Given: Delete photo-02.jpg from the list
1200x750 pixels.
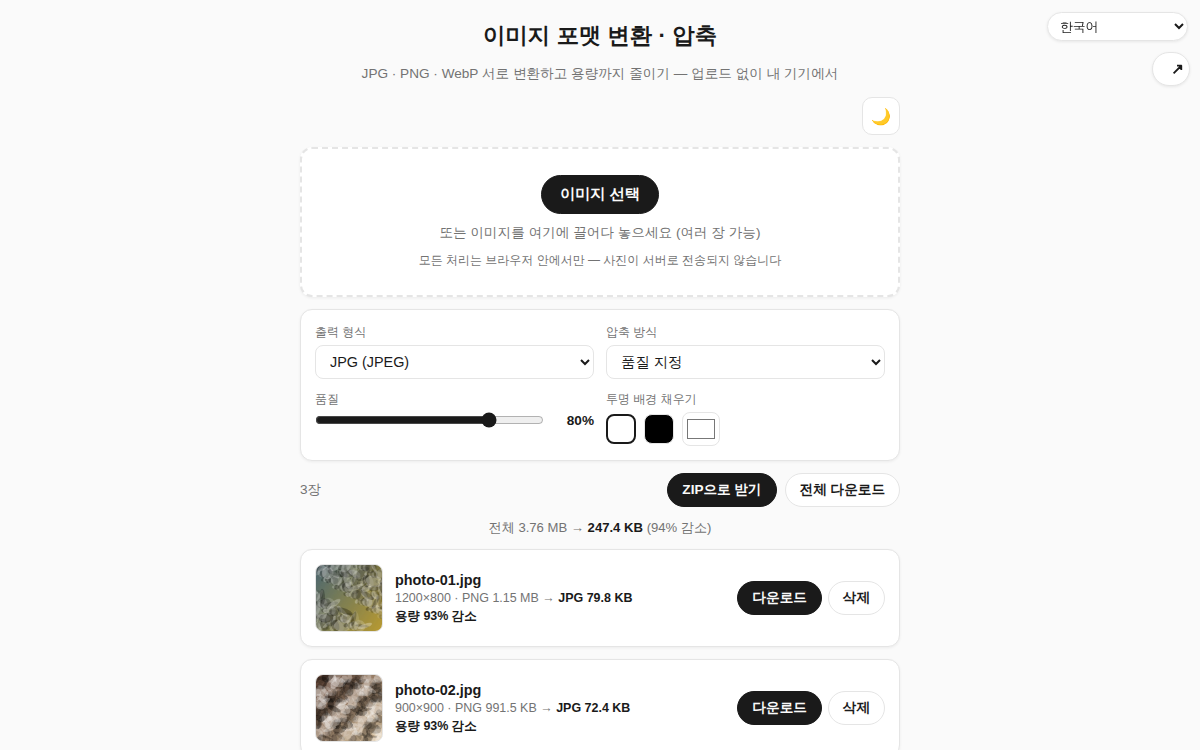Looking at the screenshot, I should [856, 708].
